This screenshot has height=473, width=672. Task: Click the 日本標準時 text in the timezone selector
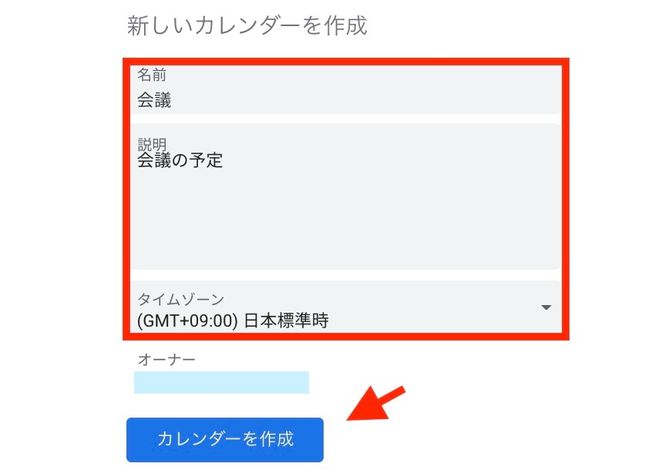(286, 320)
